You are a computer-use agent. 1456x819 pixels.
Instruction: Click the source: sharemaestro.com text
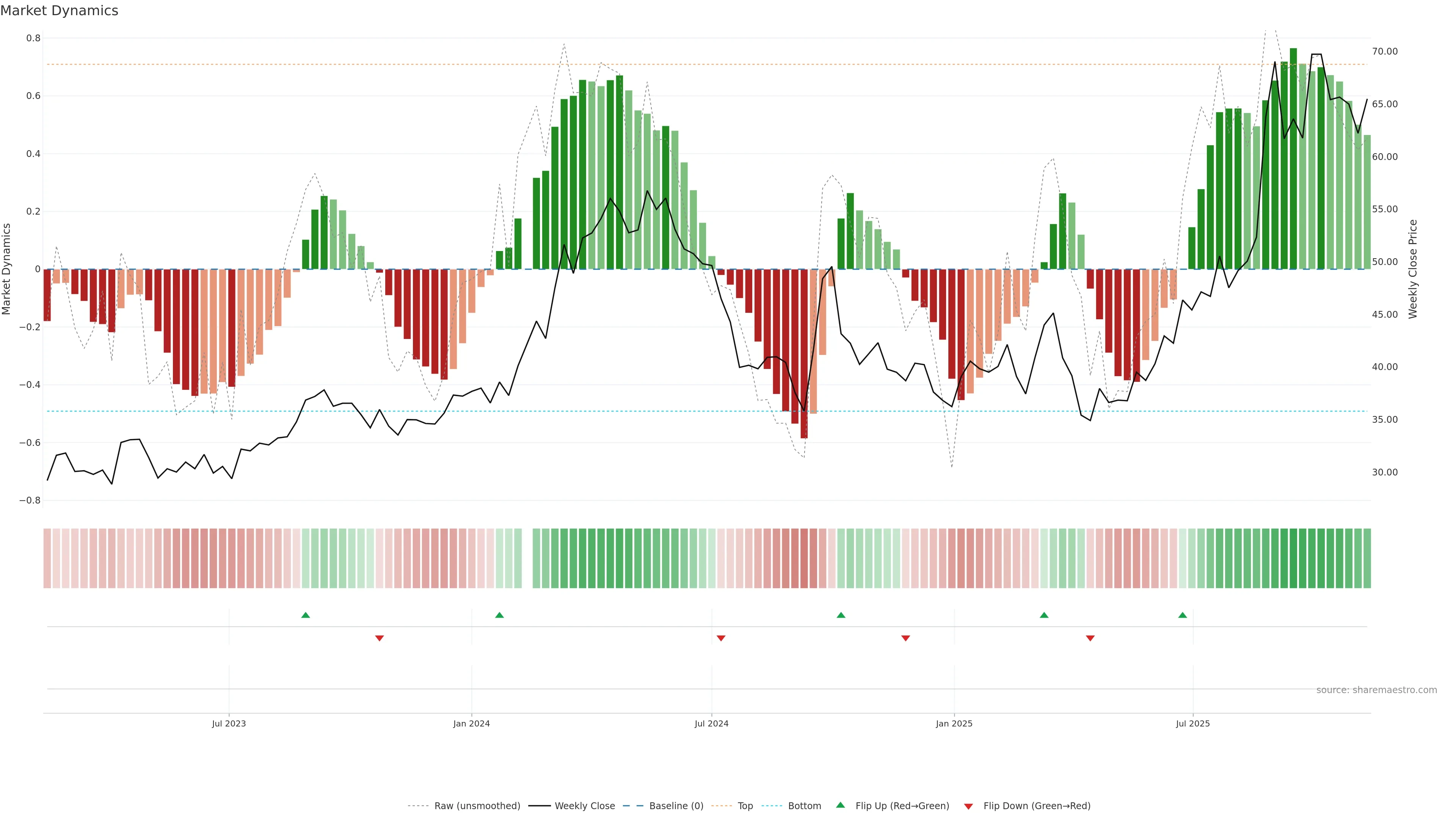[1376, 690]
